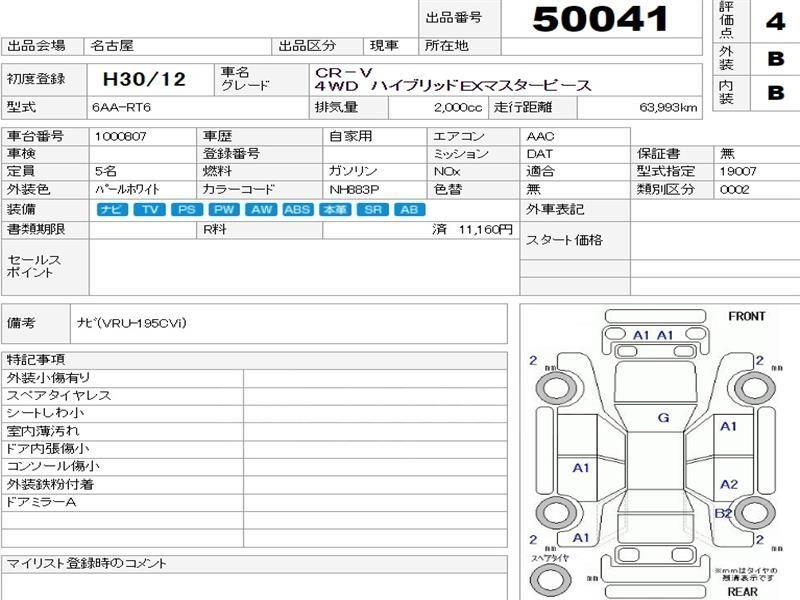The image size is (800, 600).
Task: Select the auction venue 名古屋
Action: (x=112, y=46)
